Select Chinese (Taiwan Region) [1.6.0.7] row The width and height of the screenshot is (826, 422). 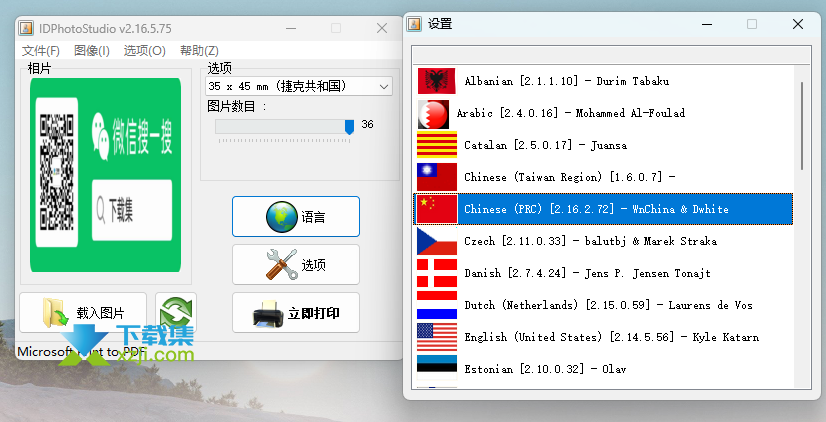pyautogui.click(x=603, y=177)
